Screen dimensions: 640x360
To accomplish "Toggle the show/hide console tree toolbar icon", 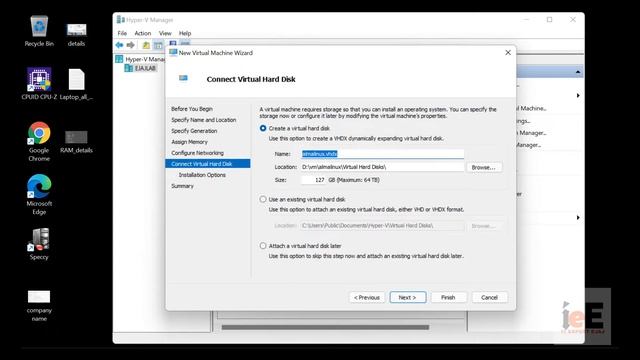I will pos(158,45).
